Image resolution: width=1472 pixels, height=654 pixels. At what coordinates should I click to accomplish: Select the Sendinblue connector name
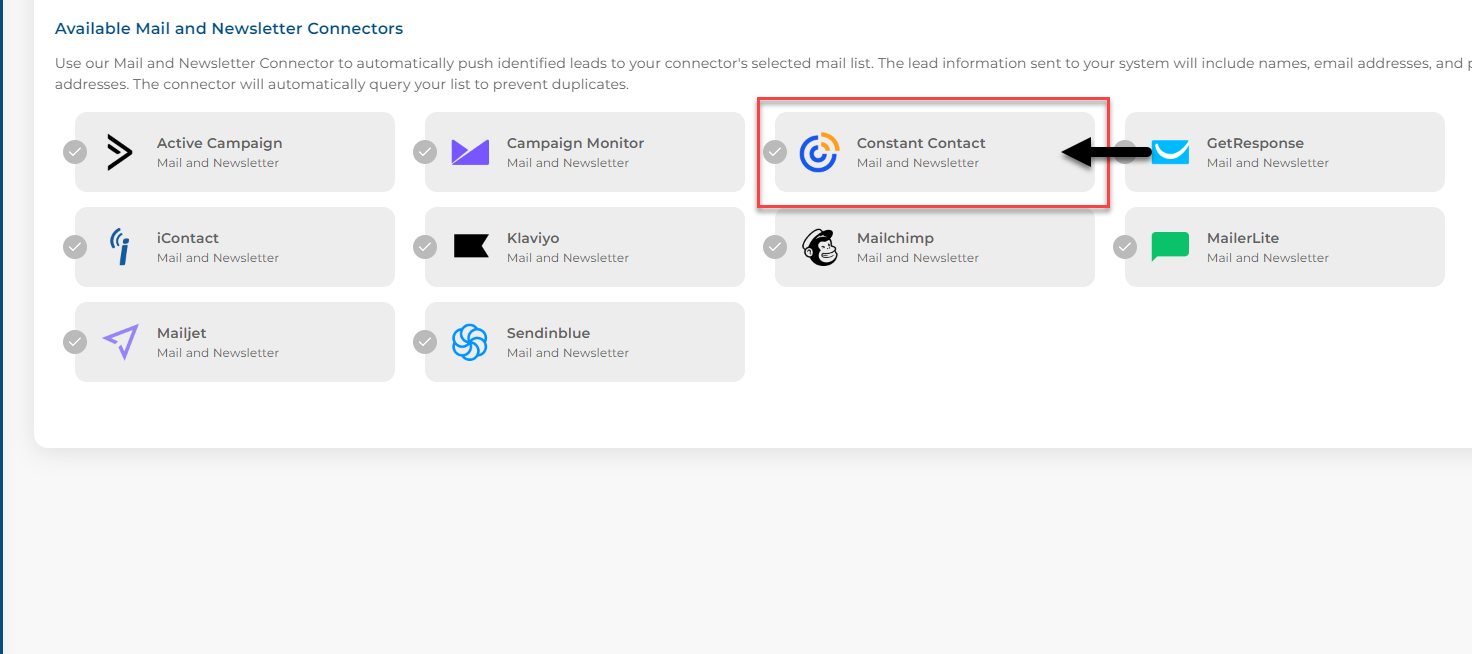pos(548,333)
